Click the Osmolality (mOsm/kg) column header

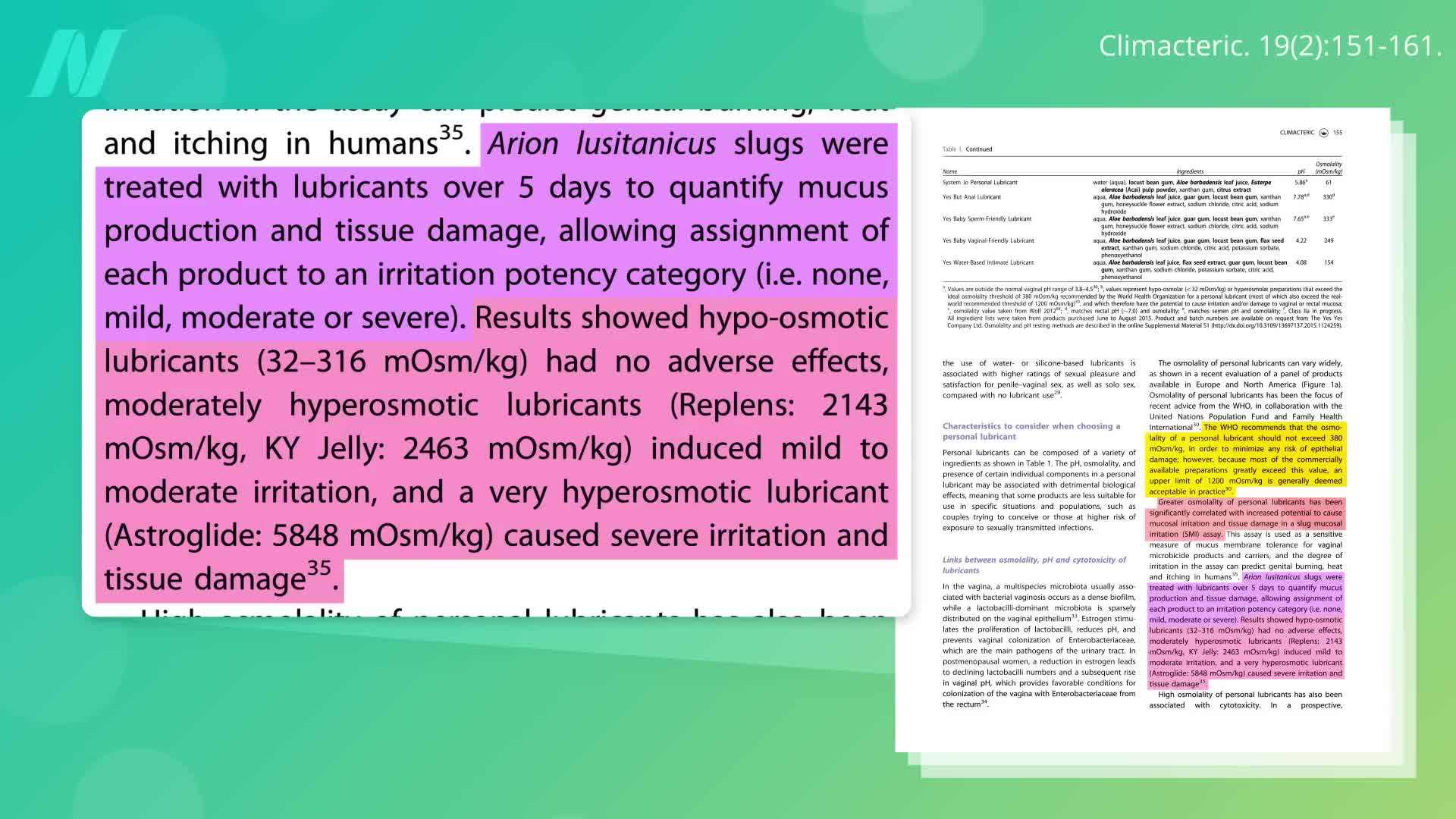click(x=1328, y=168)
